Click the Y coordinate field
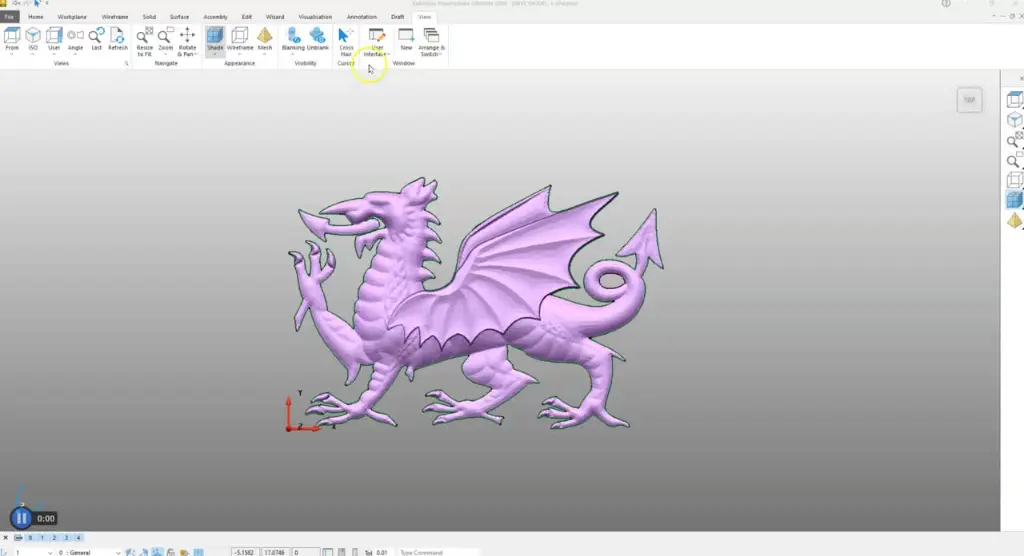The width and height of the screenshot is (1024, 556). [x=275, y=552]
